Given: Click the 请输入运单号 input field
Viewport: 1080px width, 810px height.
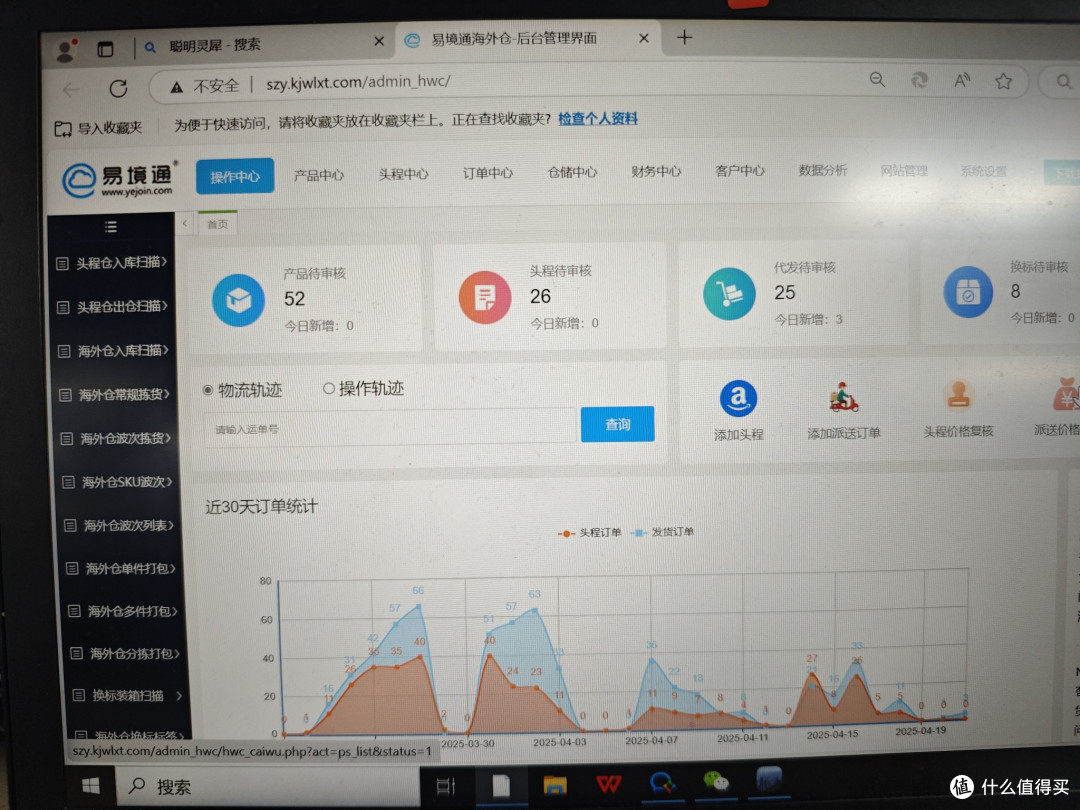Looking at the screenshot, I should (389, 428).
